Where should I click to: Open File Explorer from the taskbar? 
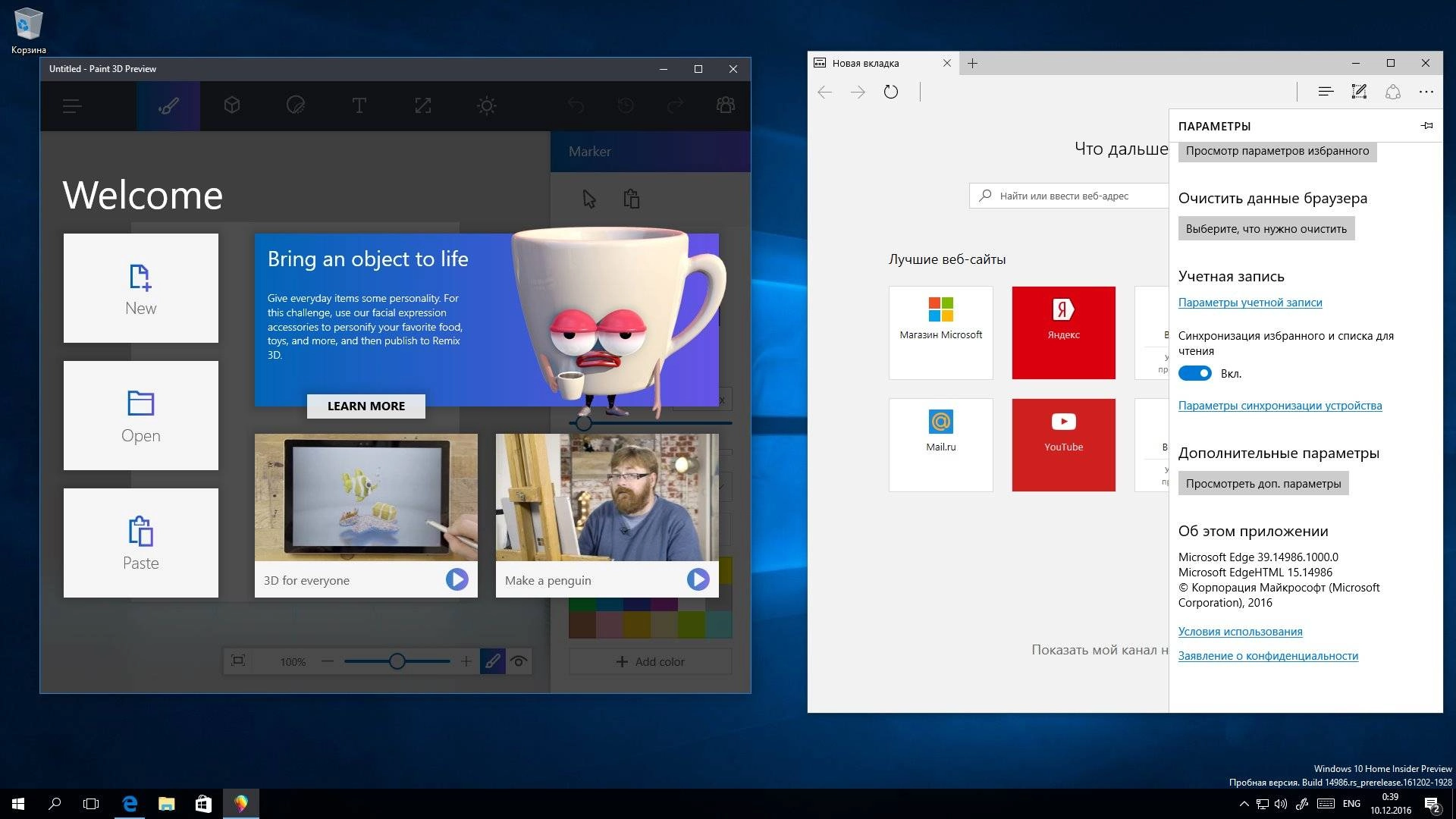tap(167, 804)
